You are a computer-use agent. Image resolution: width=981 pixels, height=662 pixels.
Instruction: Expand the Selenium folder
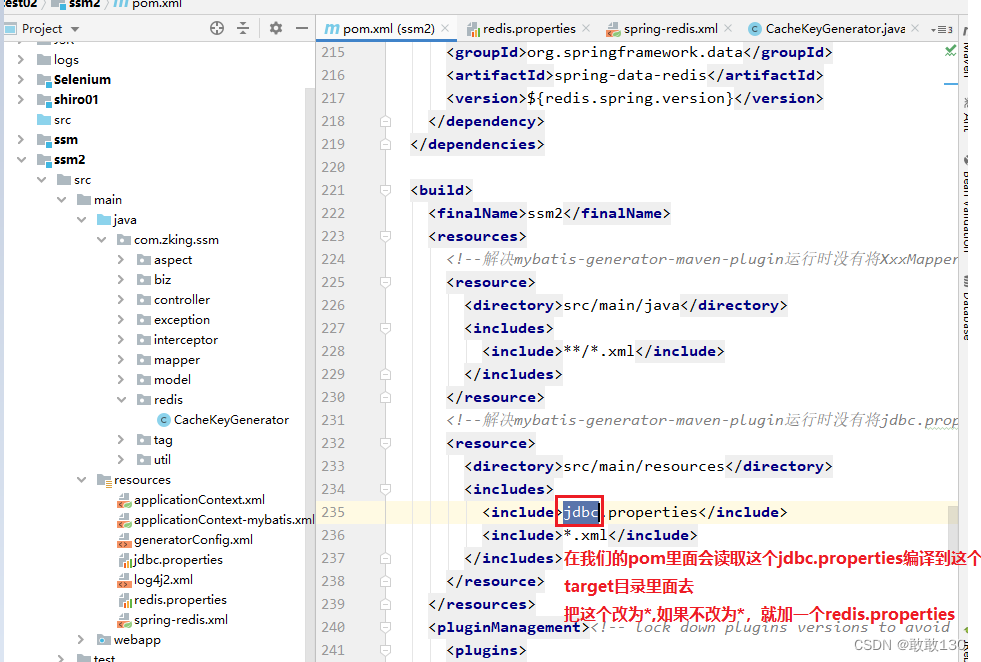tap(22, 79)
